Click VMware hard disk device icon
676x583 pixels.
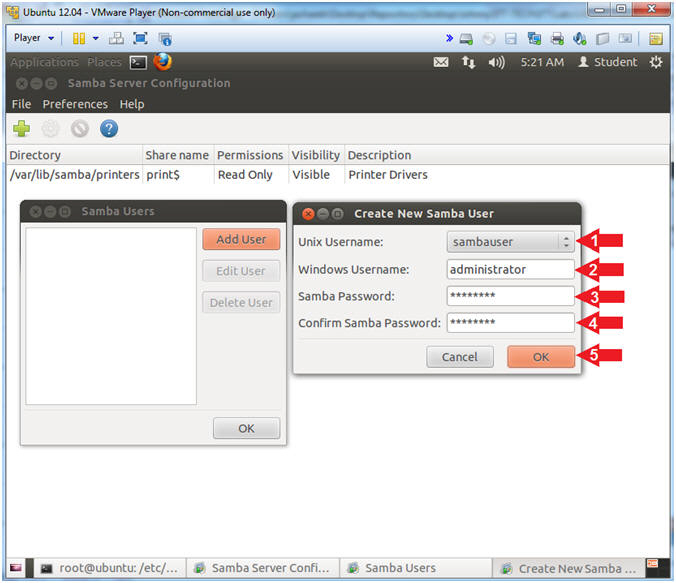point(466,39)
